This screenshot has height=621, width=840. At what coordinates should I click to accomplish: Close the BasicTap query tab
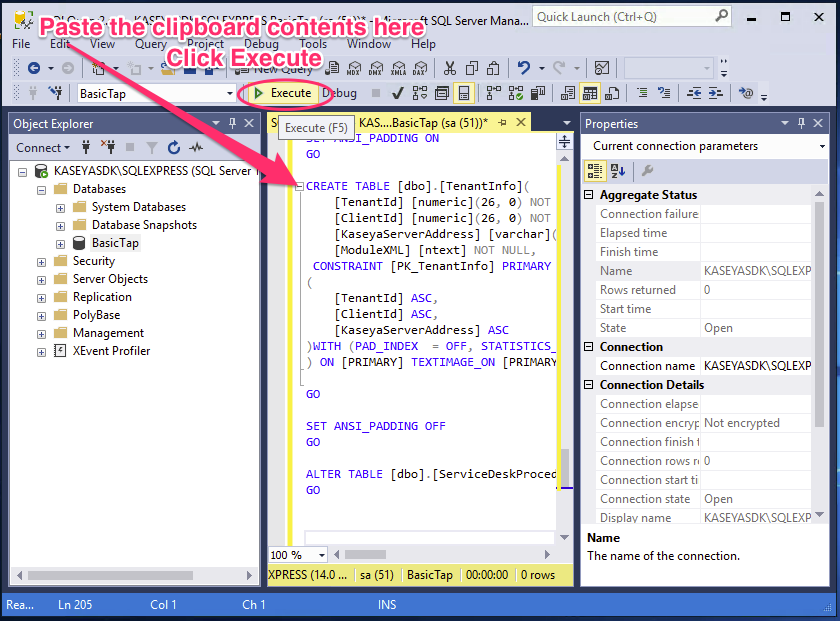(521, 123)
